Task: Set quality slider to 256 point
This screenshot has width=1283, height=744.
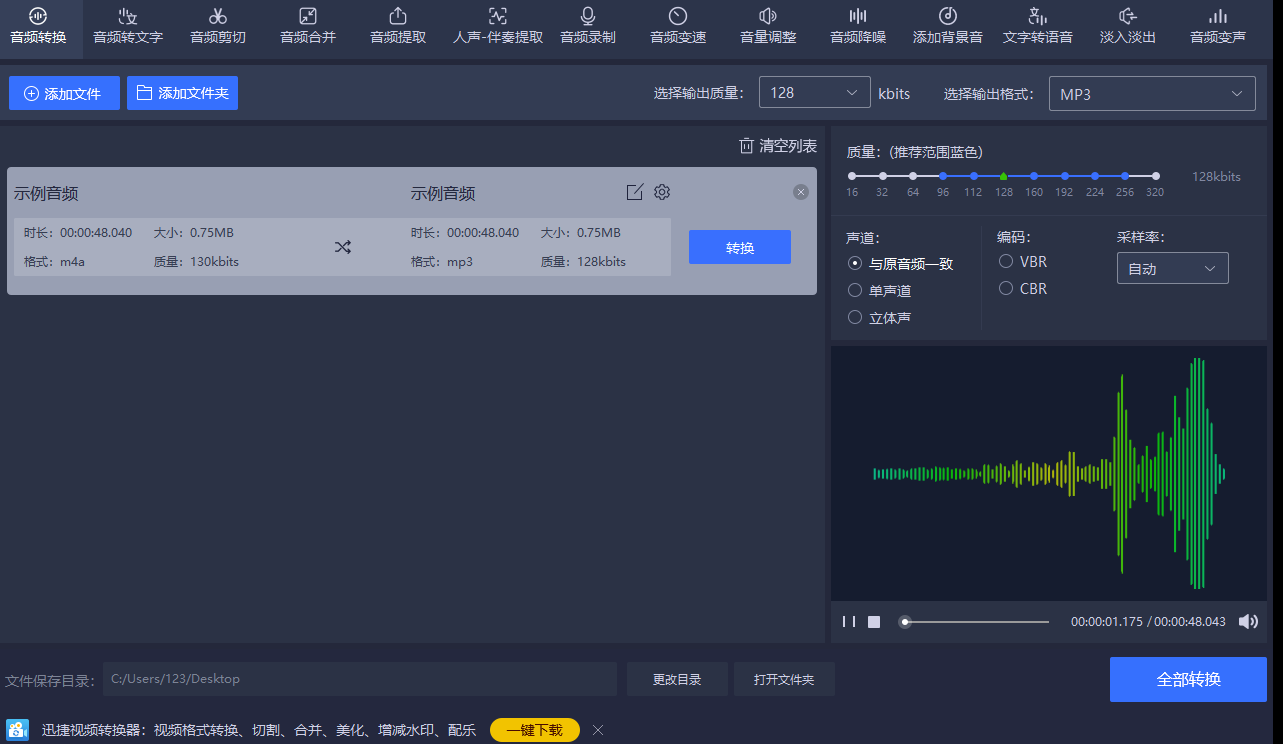Action: pyautogui.click(x=1125, y=176)
